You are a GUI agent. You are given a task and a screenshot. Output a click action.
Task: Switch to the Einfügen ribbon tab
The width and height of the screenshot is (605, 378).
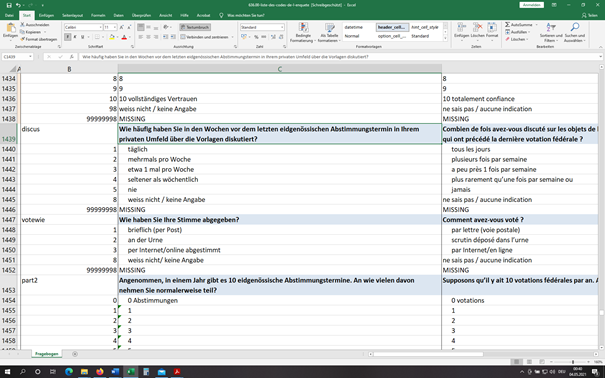[46, 15]
